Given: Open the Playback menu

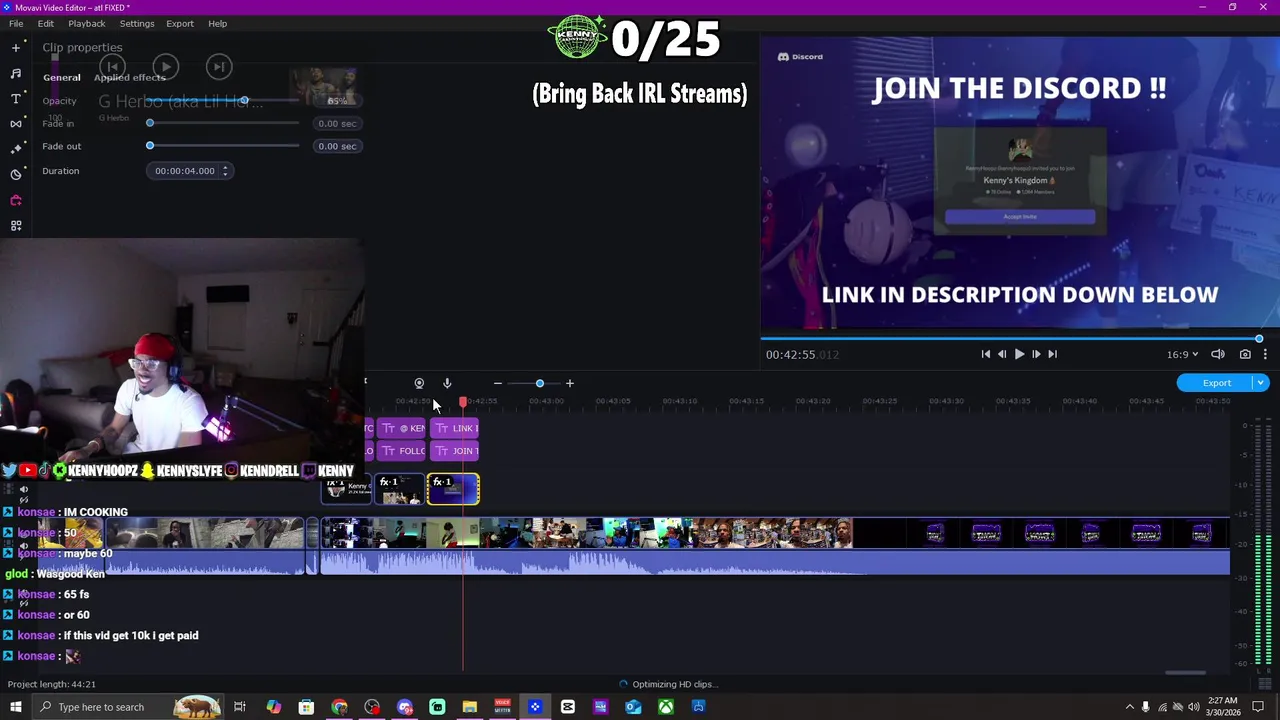Looking at the screenshot, I should (x=87, y=23).
